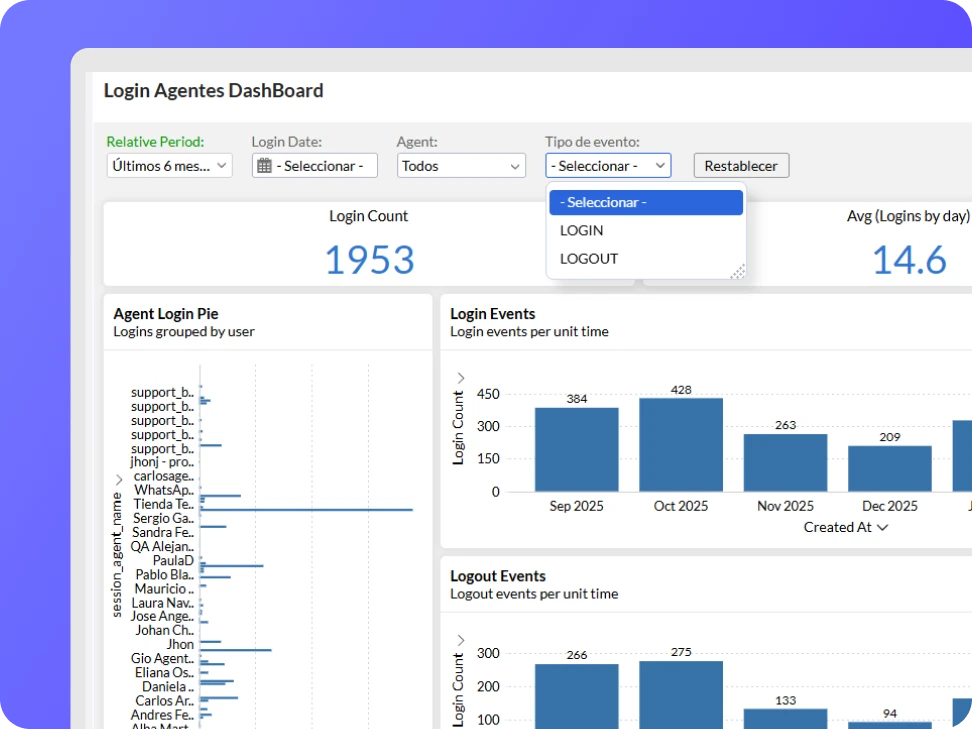Expand the chevron above Logout Events y-axis

[460, 640]
